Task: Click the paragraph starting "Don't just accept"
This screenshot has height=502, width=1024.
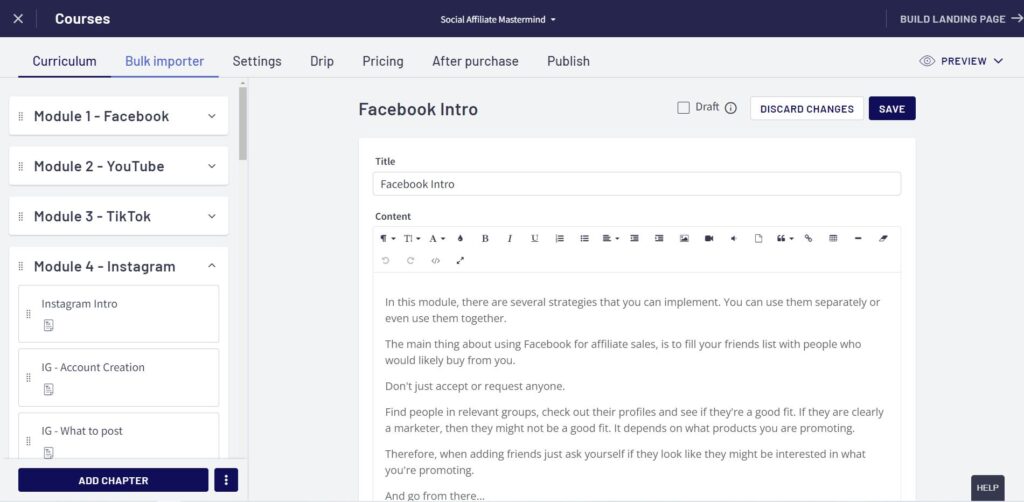Action: coord(475,386)
